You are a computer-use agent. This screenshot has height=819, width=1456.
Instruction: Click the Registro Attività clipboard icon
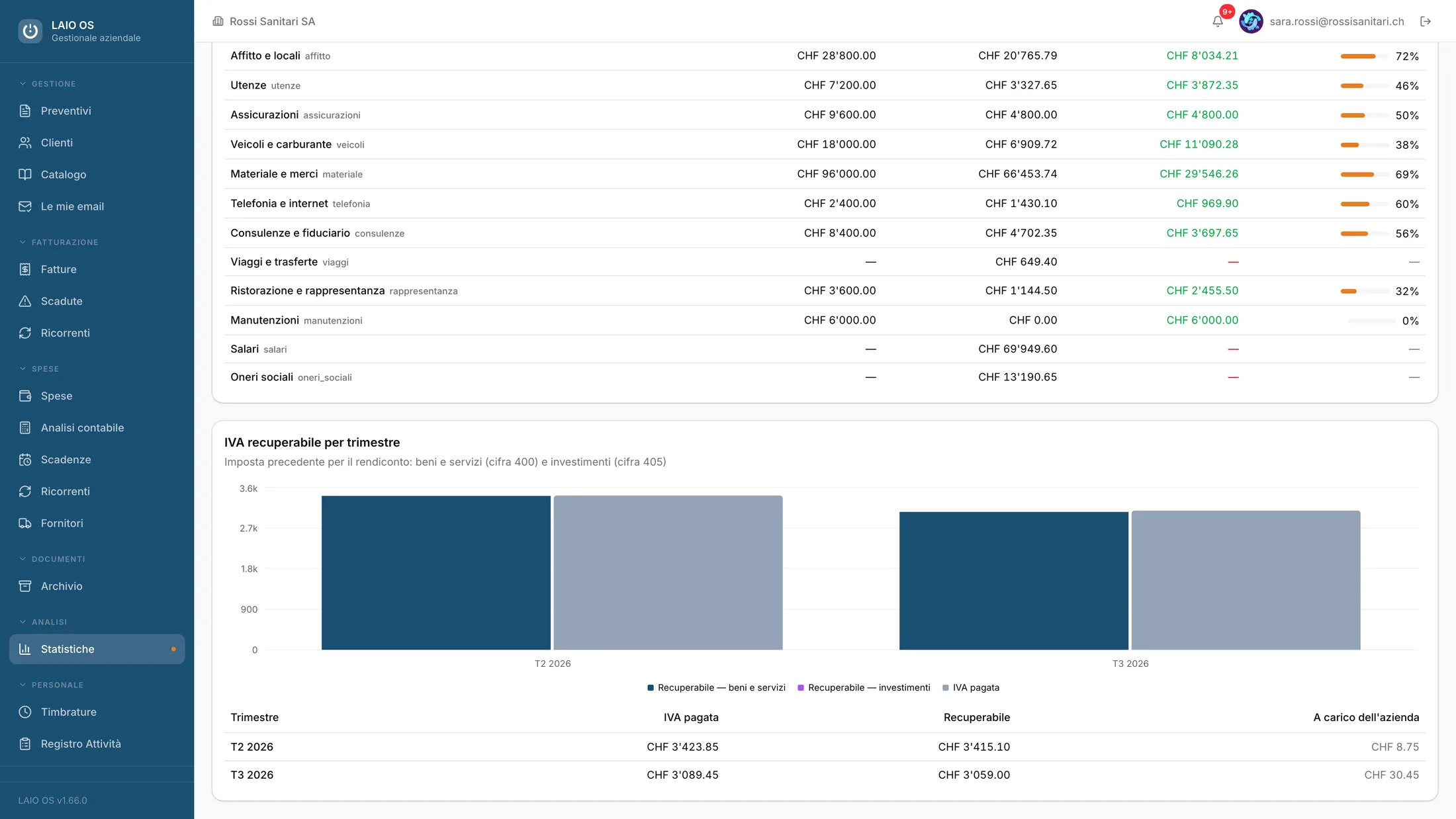pyautogui.click(x=25, y=744)
